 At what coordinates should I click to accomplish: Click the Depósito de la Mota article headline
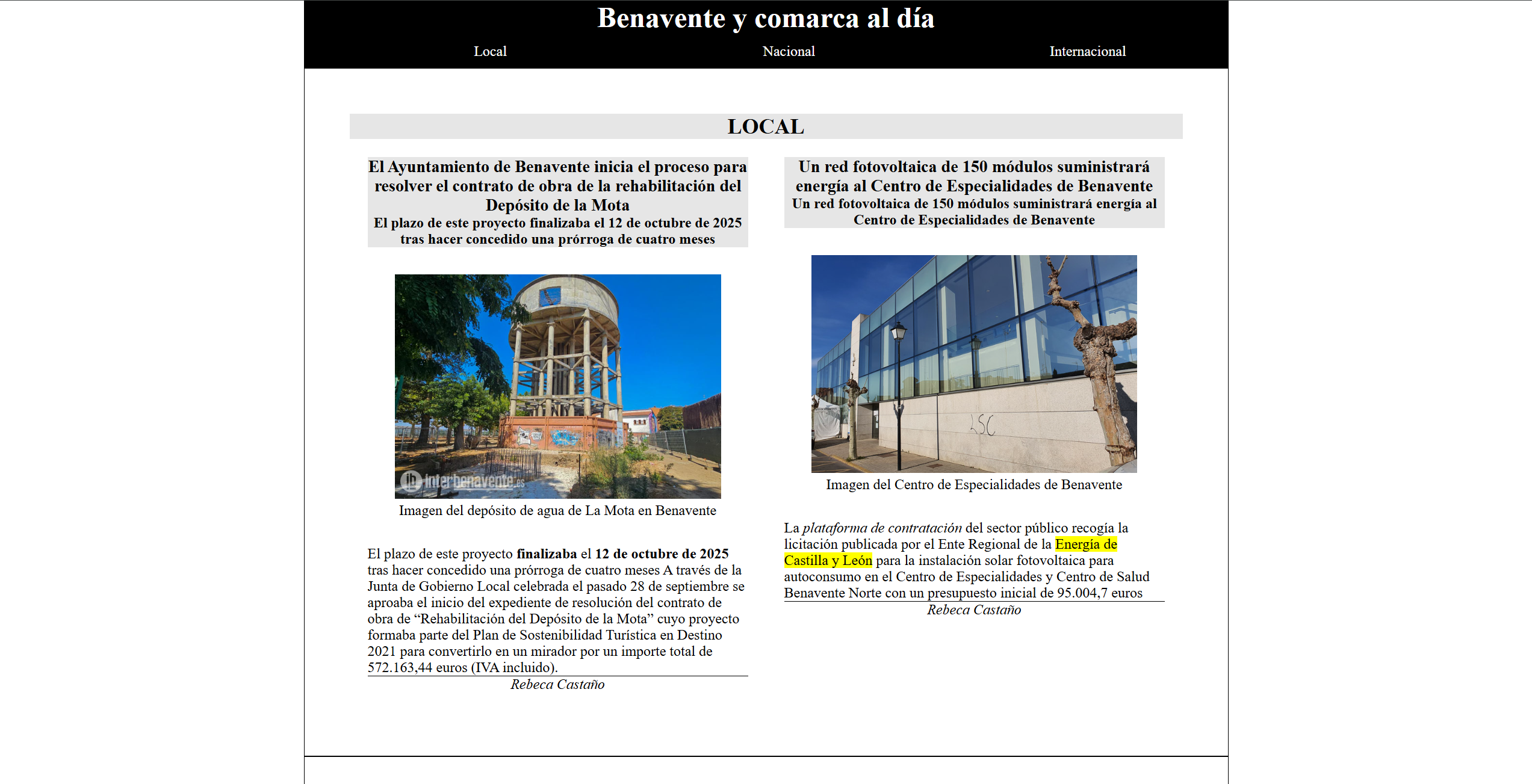click(x=557, y=186)
